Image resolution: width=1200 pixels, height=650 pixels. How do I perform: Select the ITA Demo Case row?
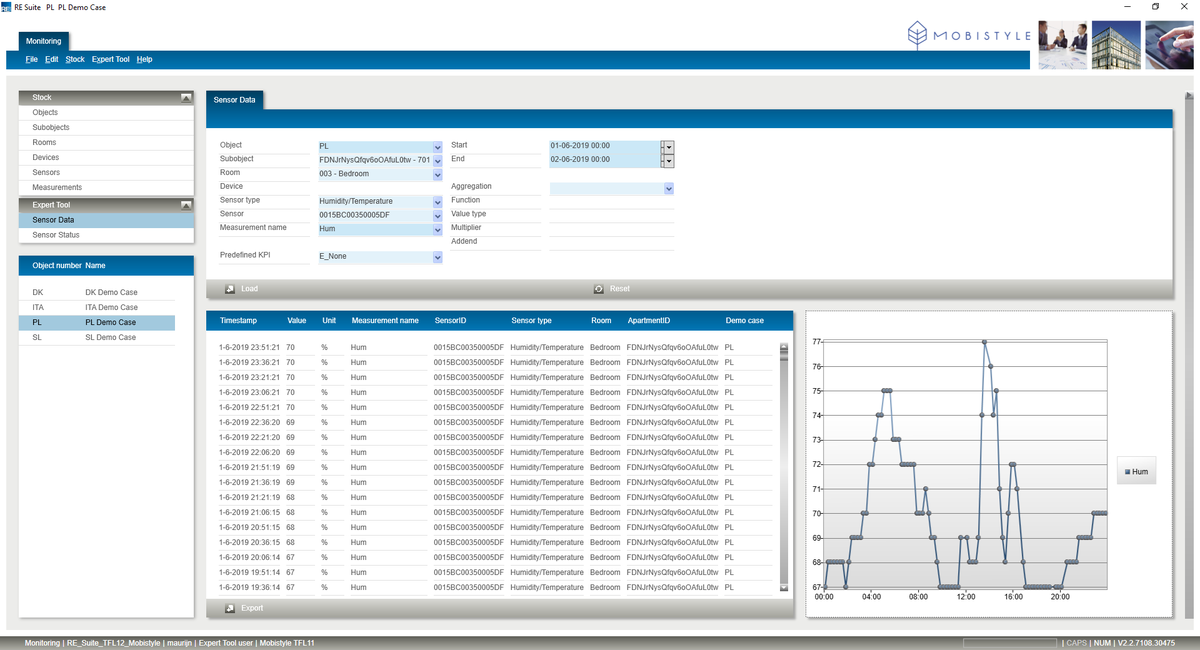(97, 307)
